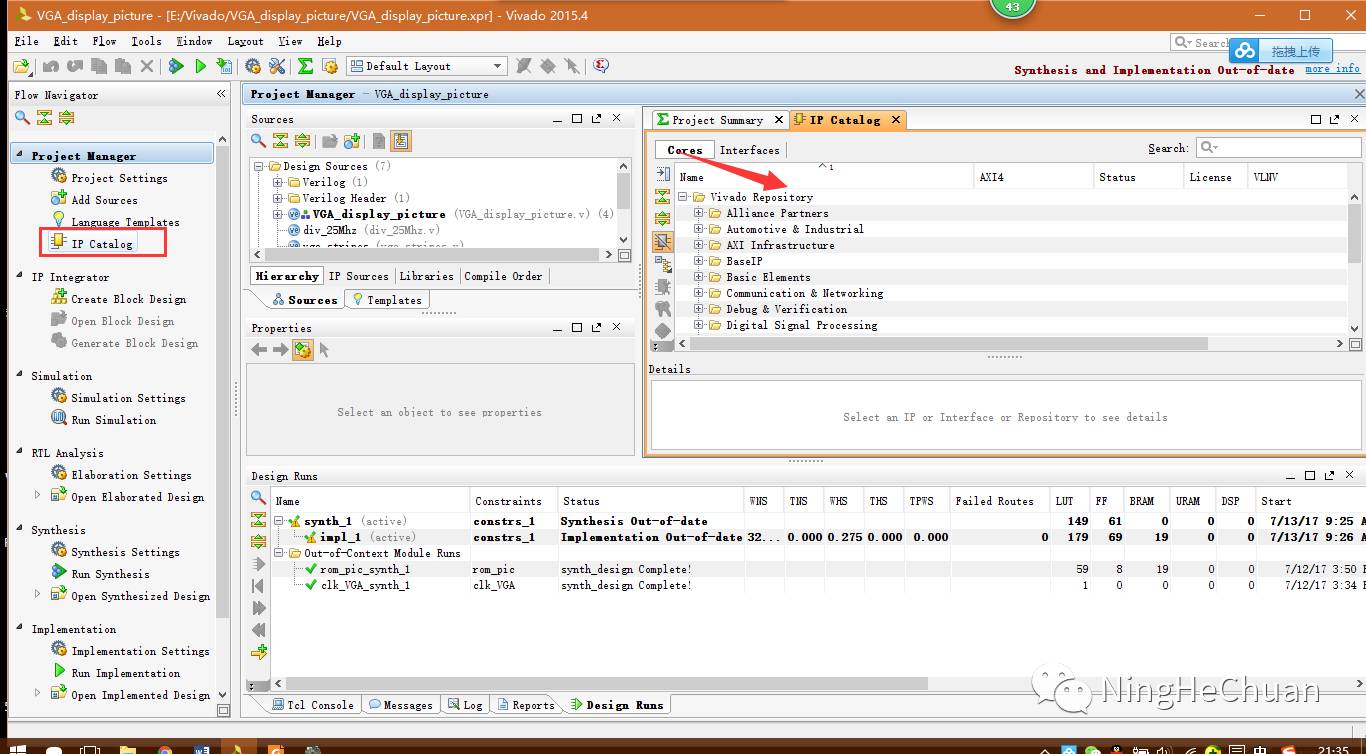Collapse the Flow Navigator with double-arrow icon

pos(221,94)
